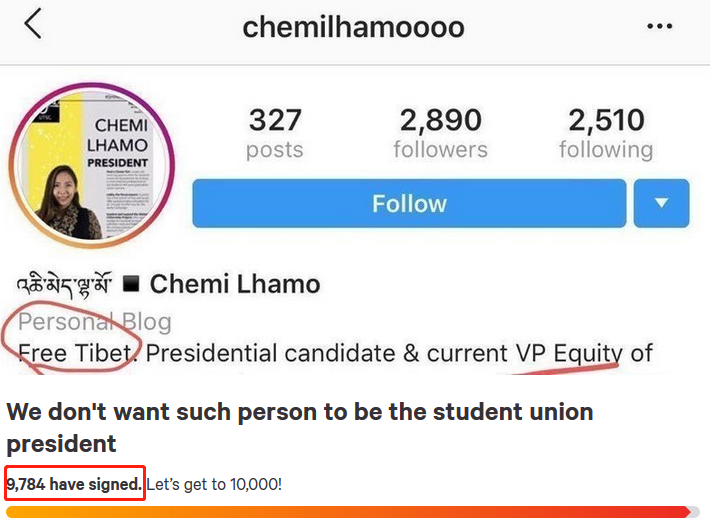The image size is (710, 531).
Task: Expand suggested accounts dropdown arrow next to Follow
Action: coord(661,203)
